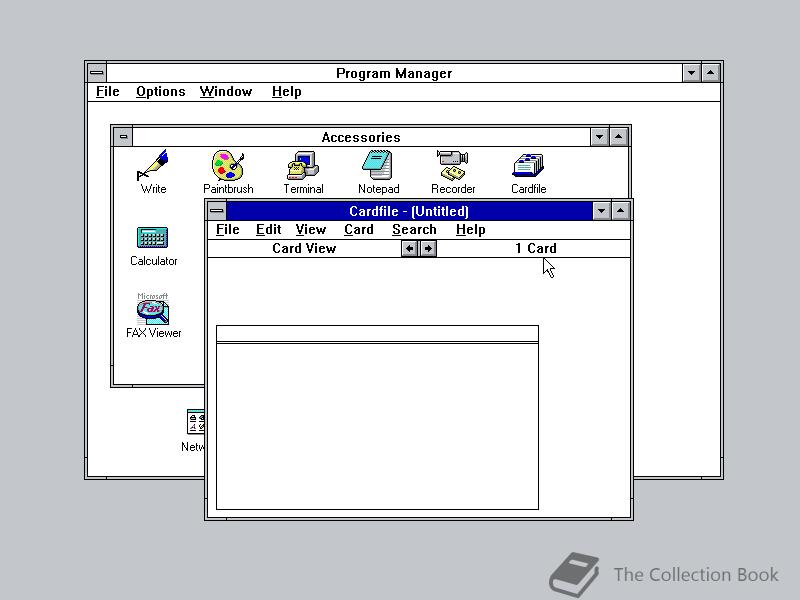Click the Cardfile - (Untitled) title bar

[409, 211]
